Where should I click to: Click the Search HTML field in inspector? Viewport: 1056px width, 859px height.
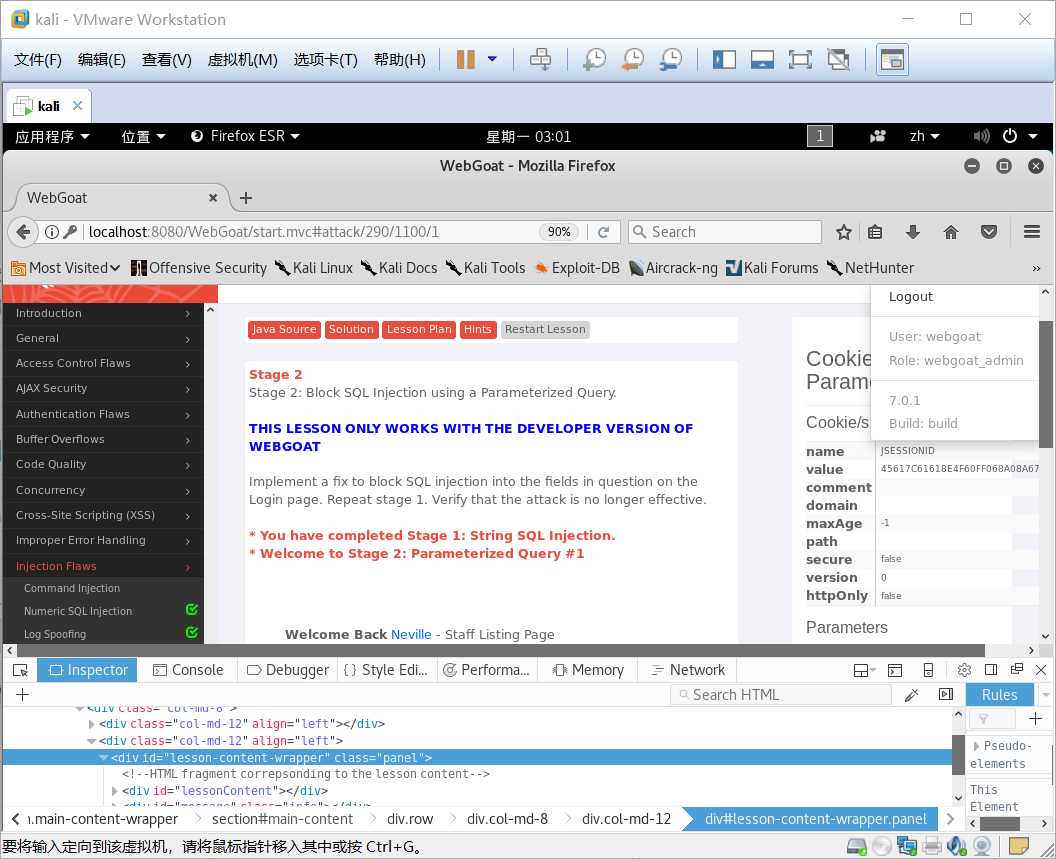point(781,695)
